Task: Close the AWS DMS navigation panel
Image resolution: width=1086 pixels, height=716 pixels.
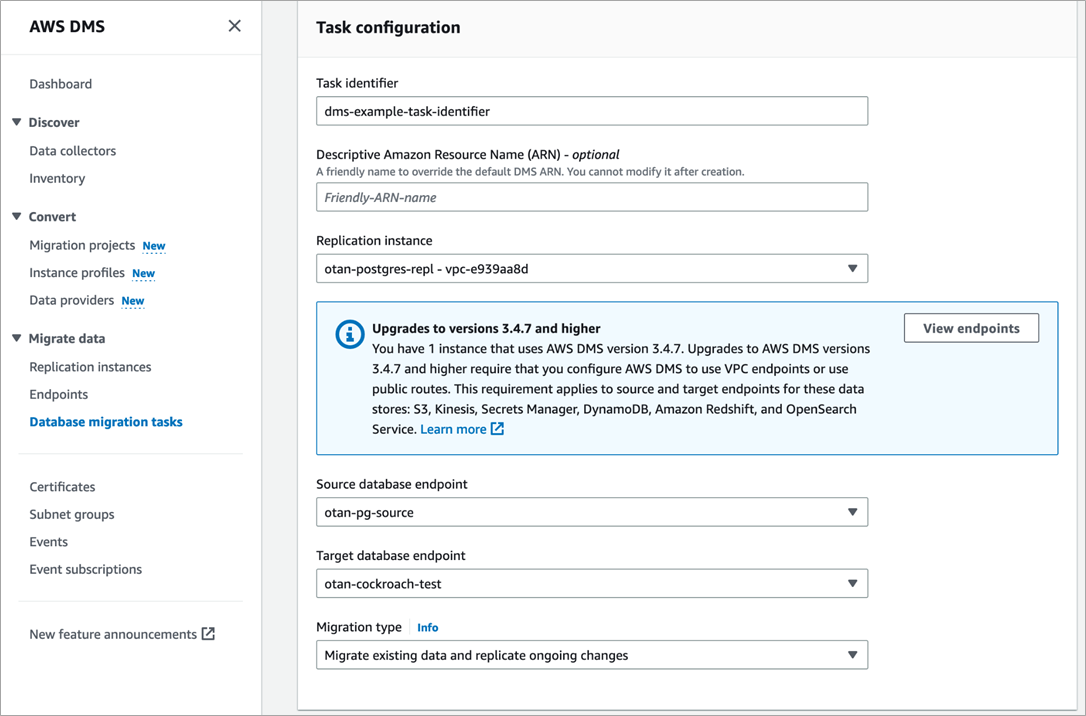Action: [234, 26]
